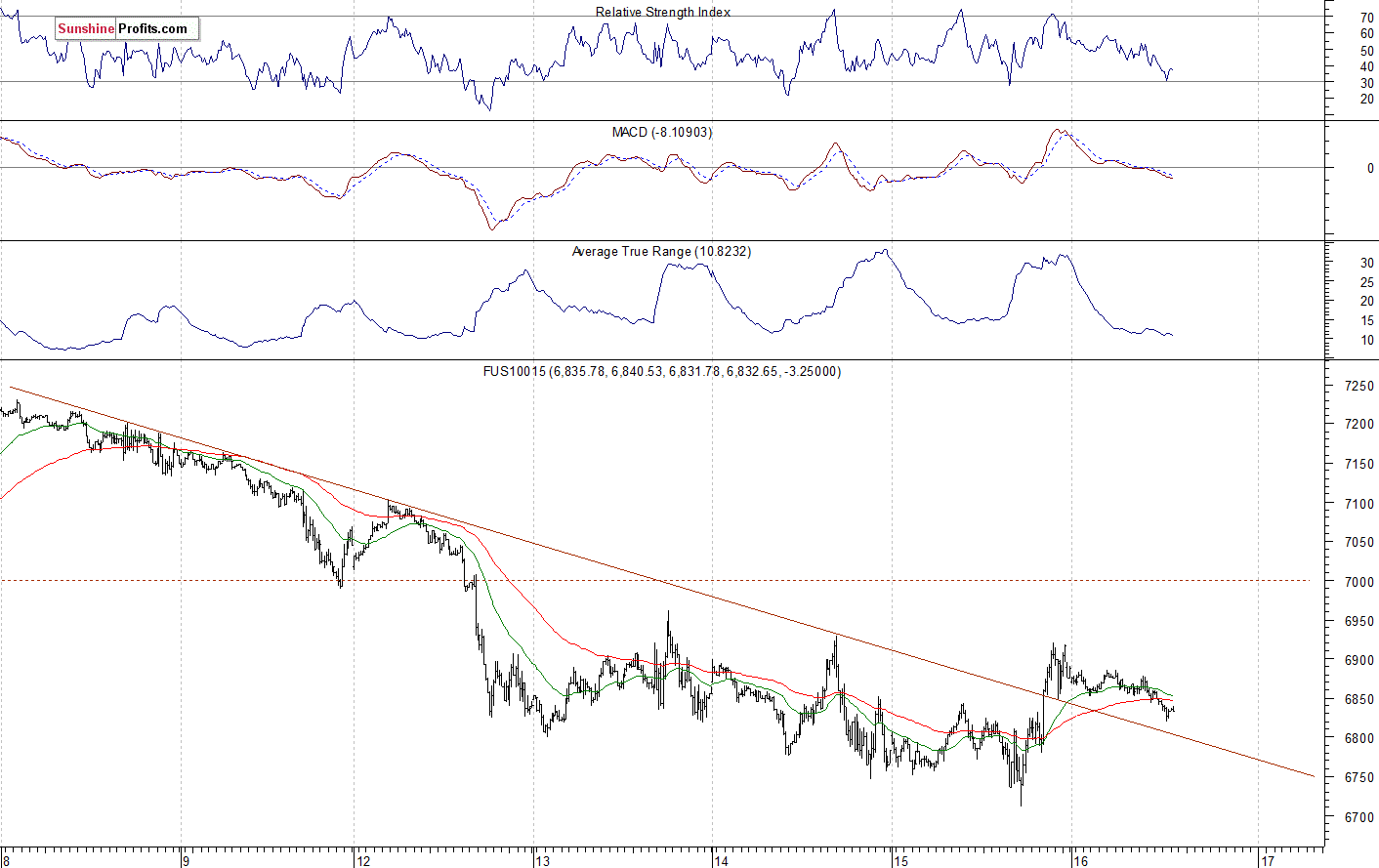Click date label 8 on time axis

(x=6, y=861)
